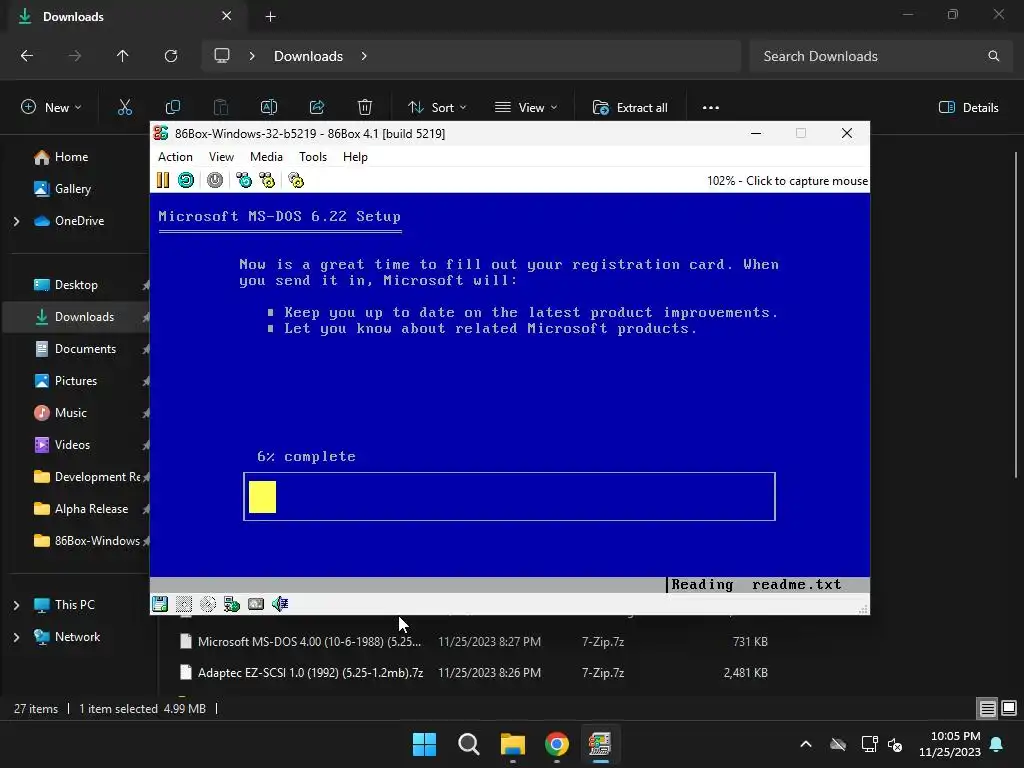Open the View menu in 86Box
This screenshot has height=768, width=1024.
(x=221, y=157)
